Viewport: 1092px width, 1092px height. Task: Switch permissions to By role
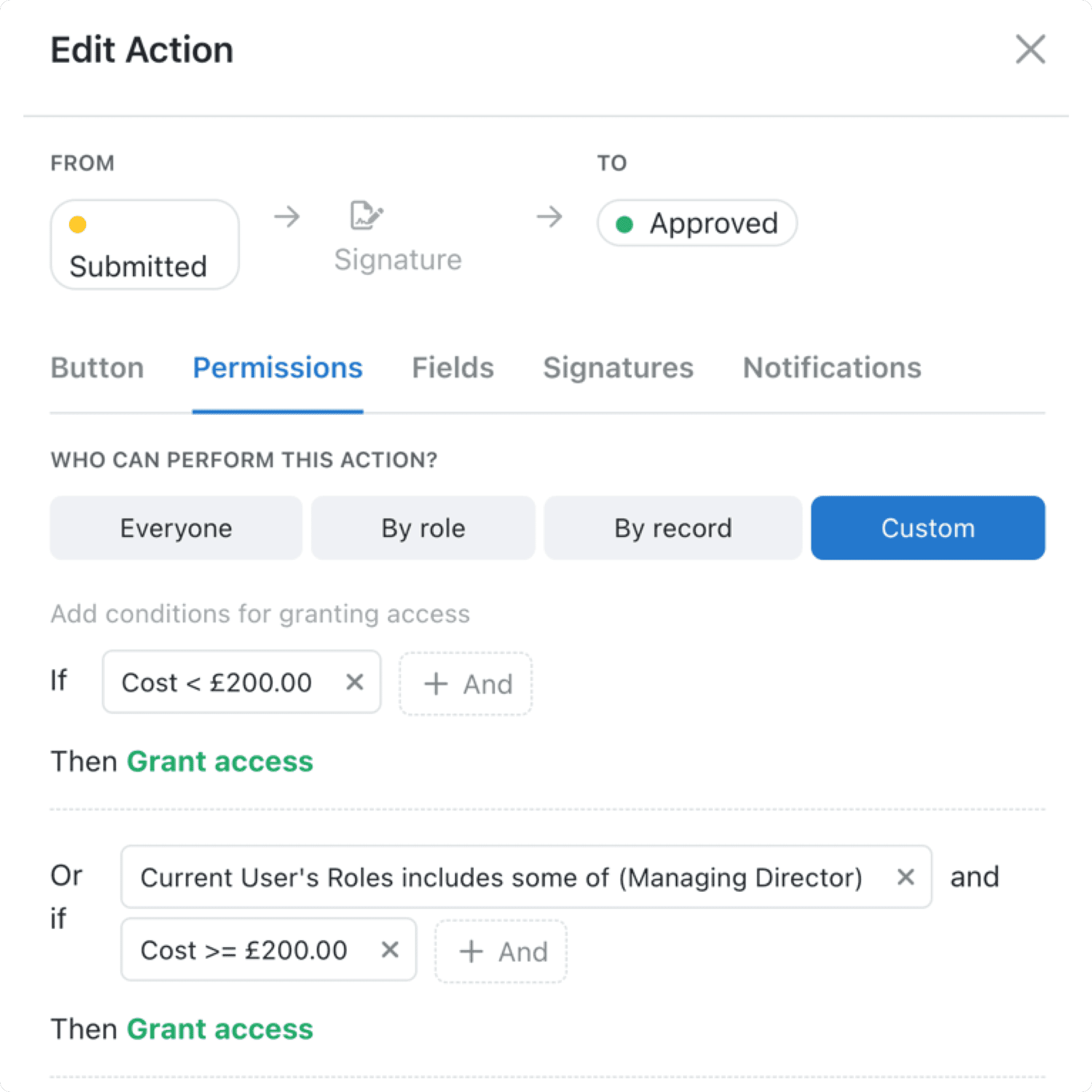point(423,528)
